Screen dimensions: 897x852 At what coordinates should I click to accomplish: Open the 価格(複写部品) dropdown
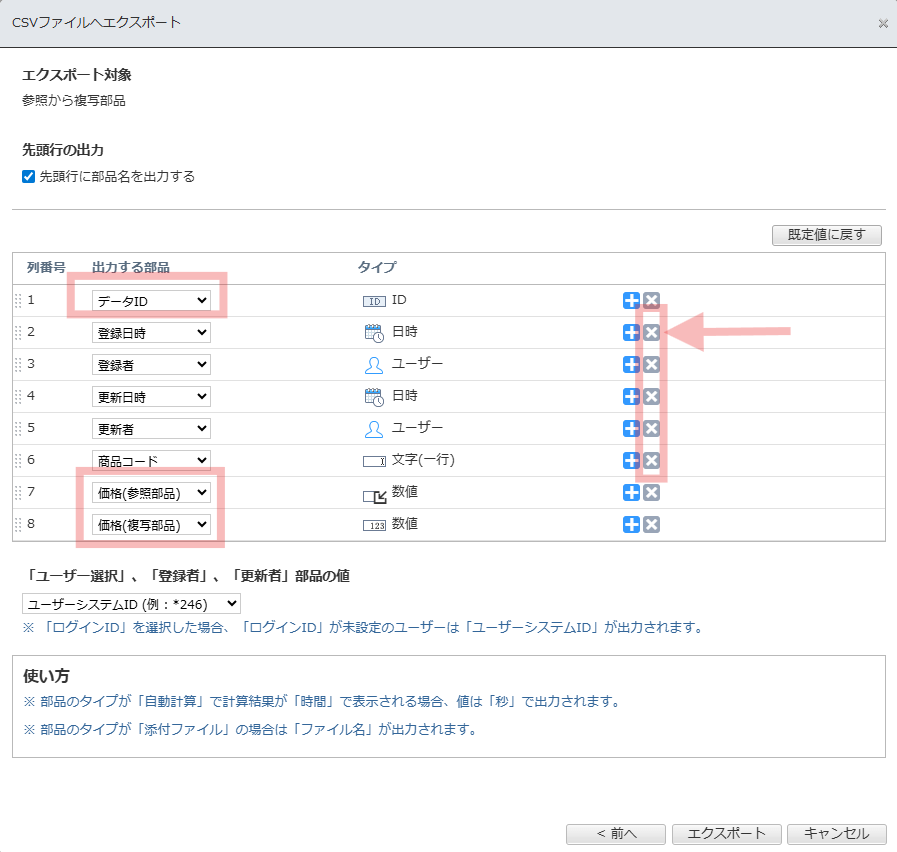(151, 525)
